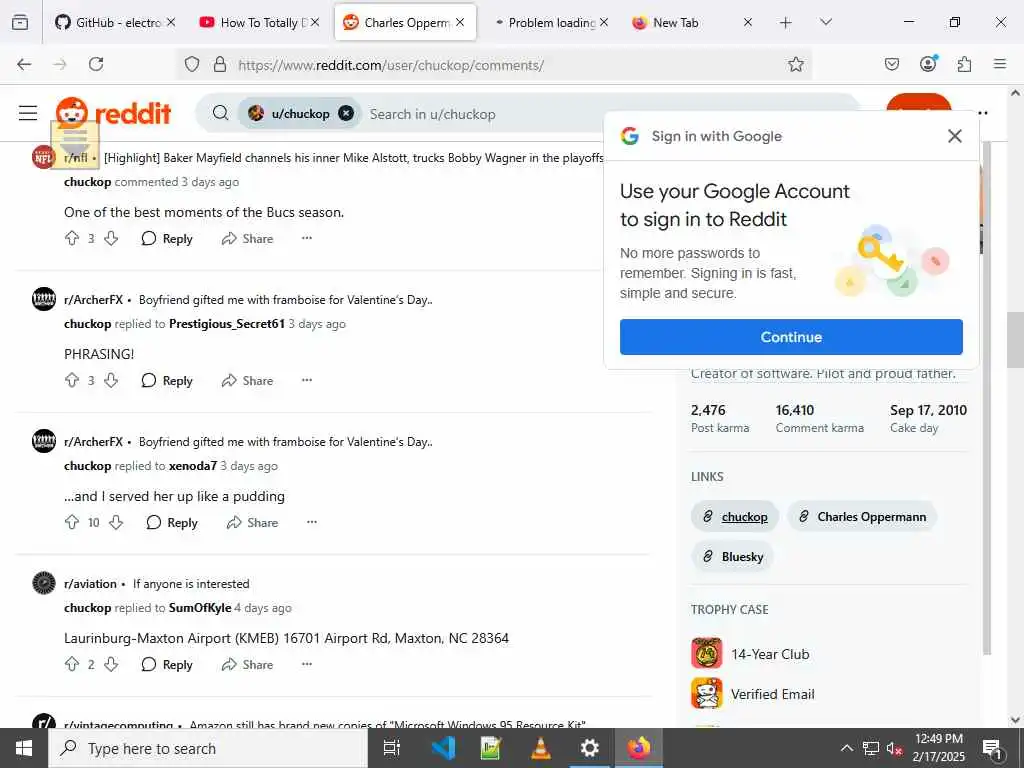Screen dimensions: 1024x768
Task: Reply to the Laurinburg-Maxton Airport comment
Action: [167, 664]
